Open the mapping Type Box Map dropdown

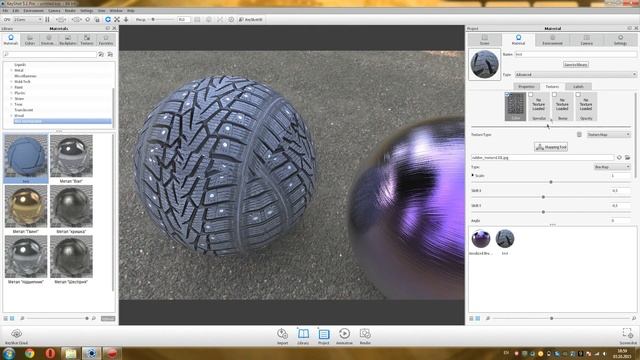click(612, 167)
